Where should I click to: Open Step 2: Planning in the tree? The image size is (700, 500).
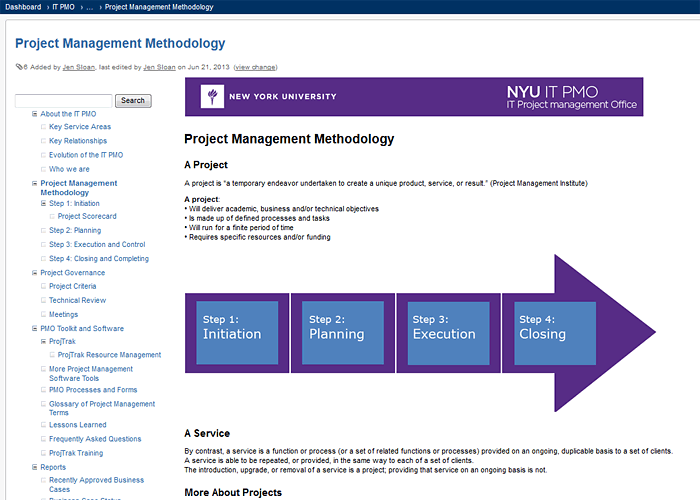pyautogui.click(x=75, y=230)
